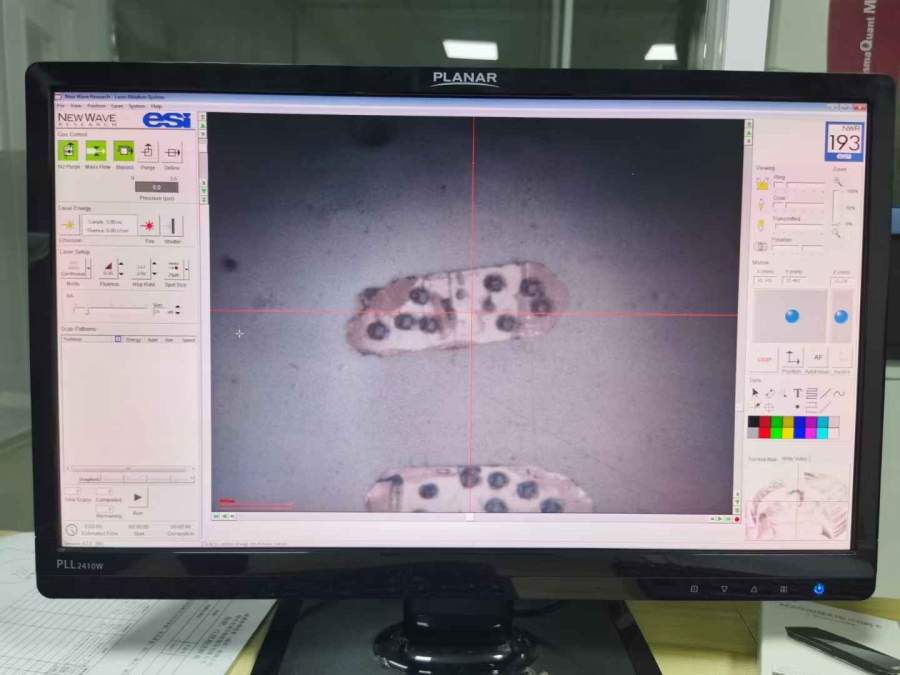
Task: Adjust the Polarizer slider
Action: 798,247
